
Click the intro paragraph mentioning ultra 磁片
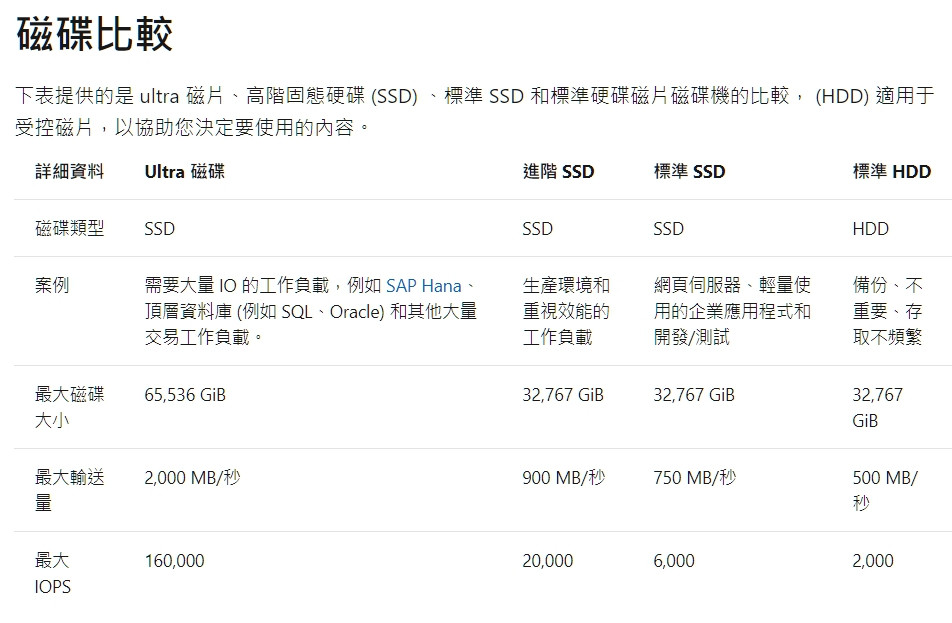[474, 112]
